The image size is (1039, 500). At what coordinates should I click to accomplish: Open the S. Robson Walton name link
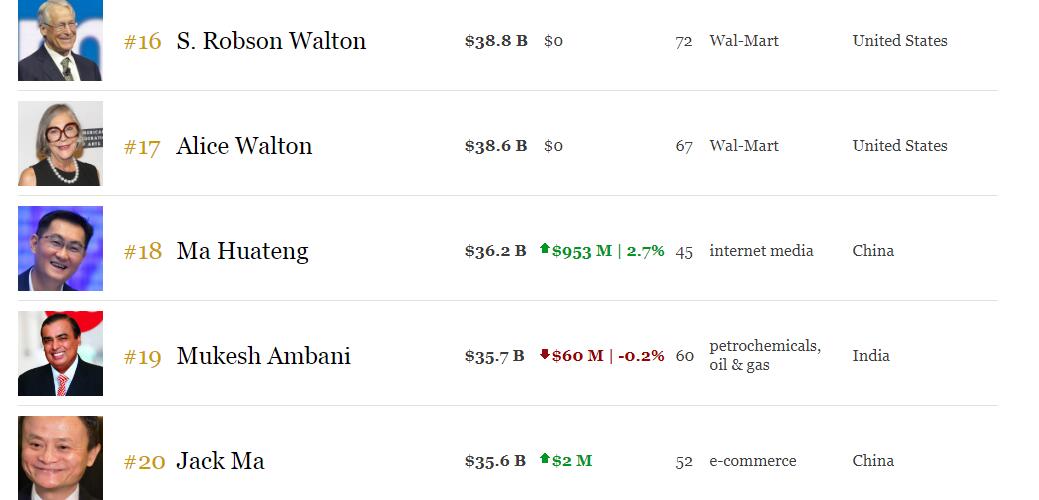click(271, 41)
